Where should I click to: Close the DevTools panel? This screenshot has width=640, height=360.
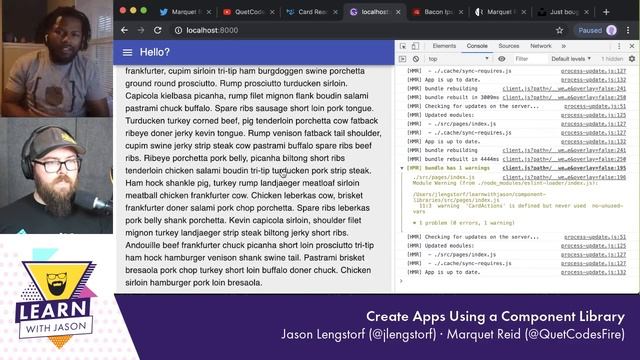632,46
